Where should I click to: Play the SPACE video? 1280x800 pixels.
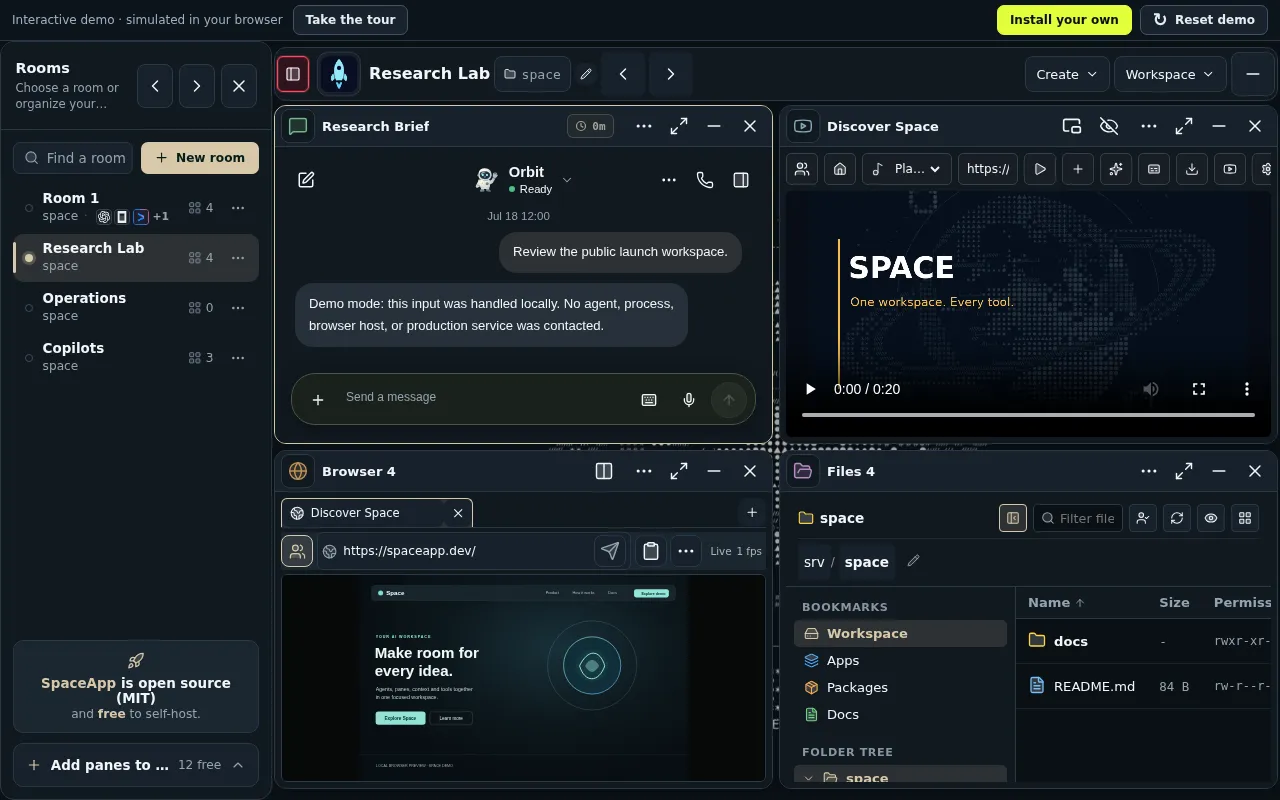pyautogui.click(x=811, y=389)
